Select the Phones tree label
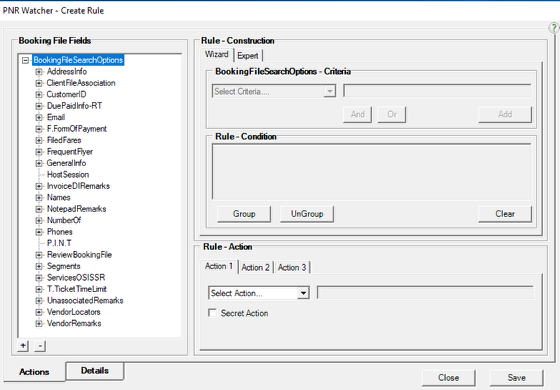 [60, 232]
